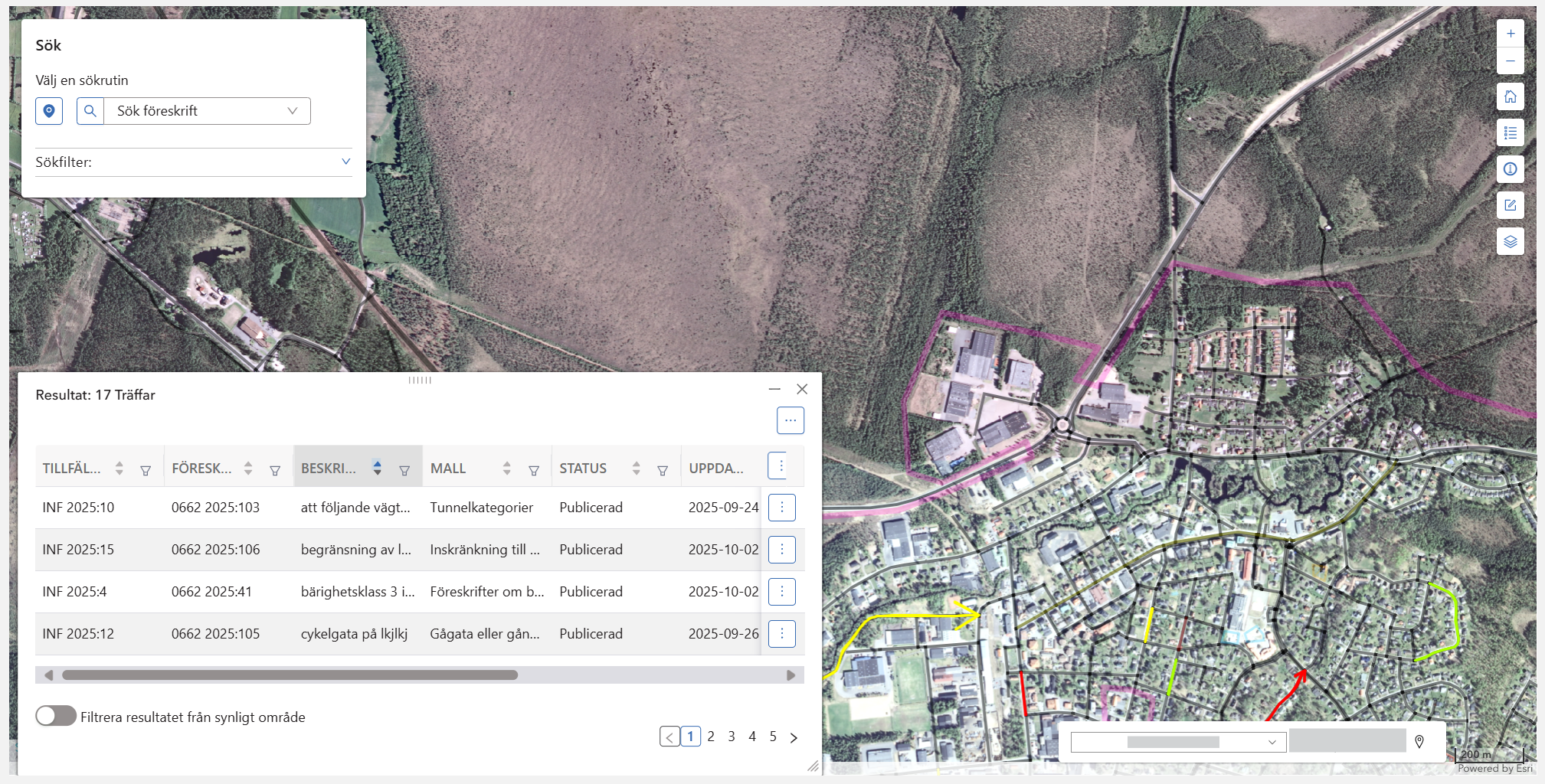Click the horizontal table scrollbar
Screen dimensions: 1545x784
pos(290,675)
